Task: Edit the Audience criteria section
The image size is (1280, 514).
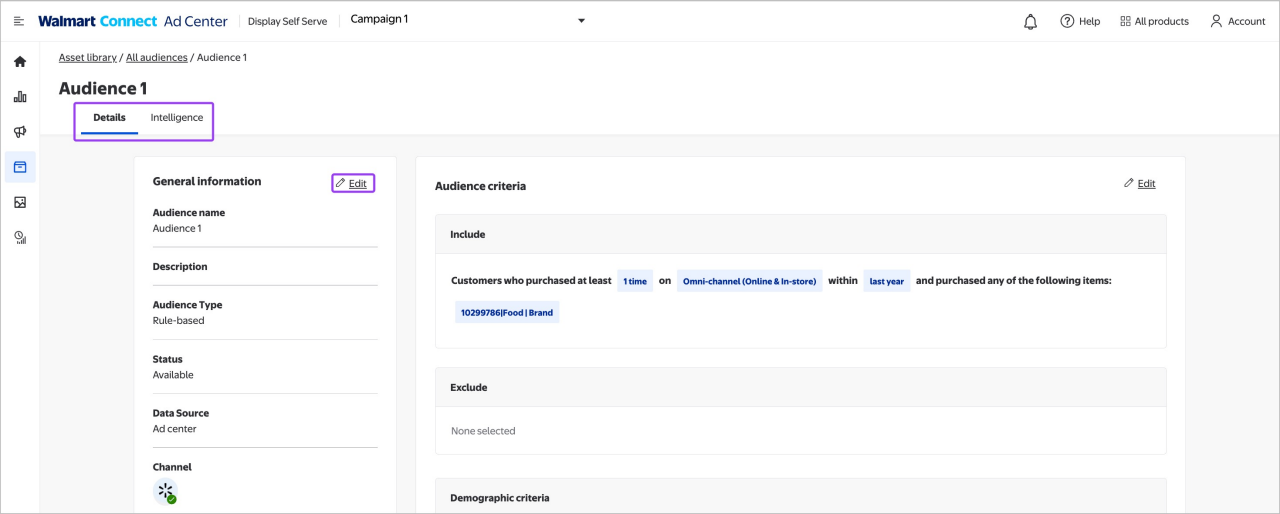Action: 1140,183
